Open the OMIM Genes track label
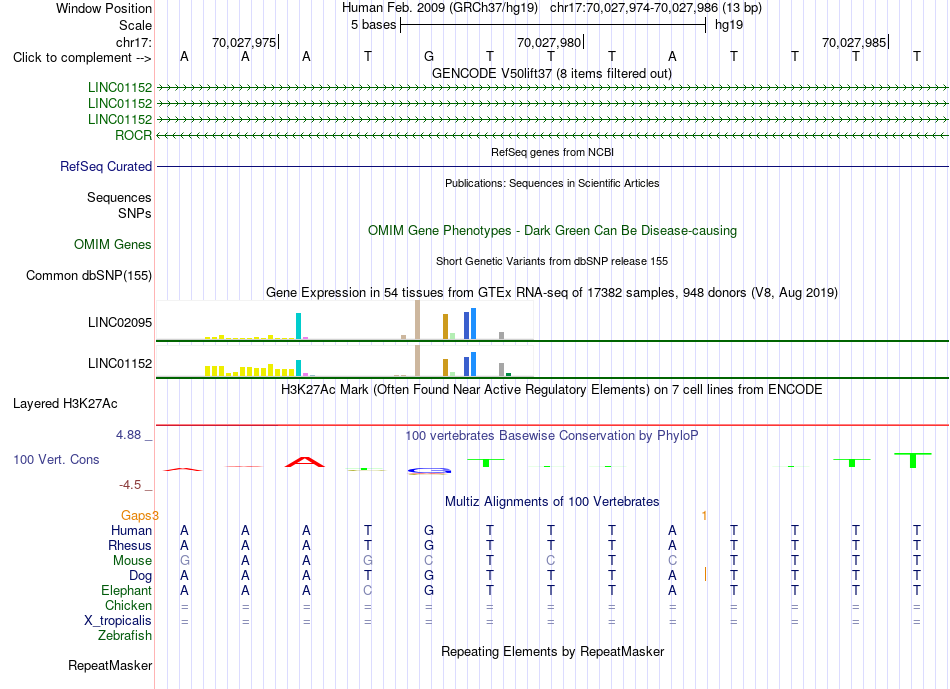The image size is (950, 689). pos(113,244)
